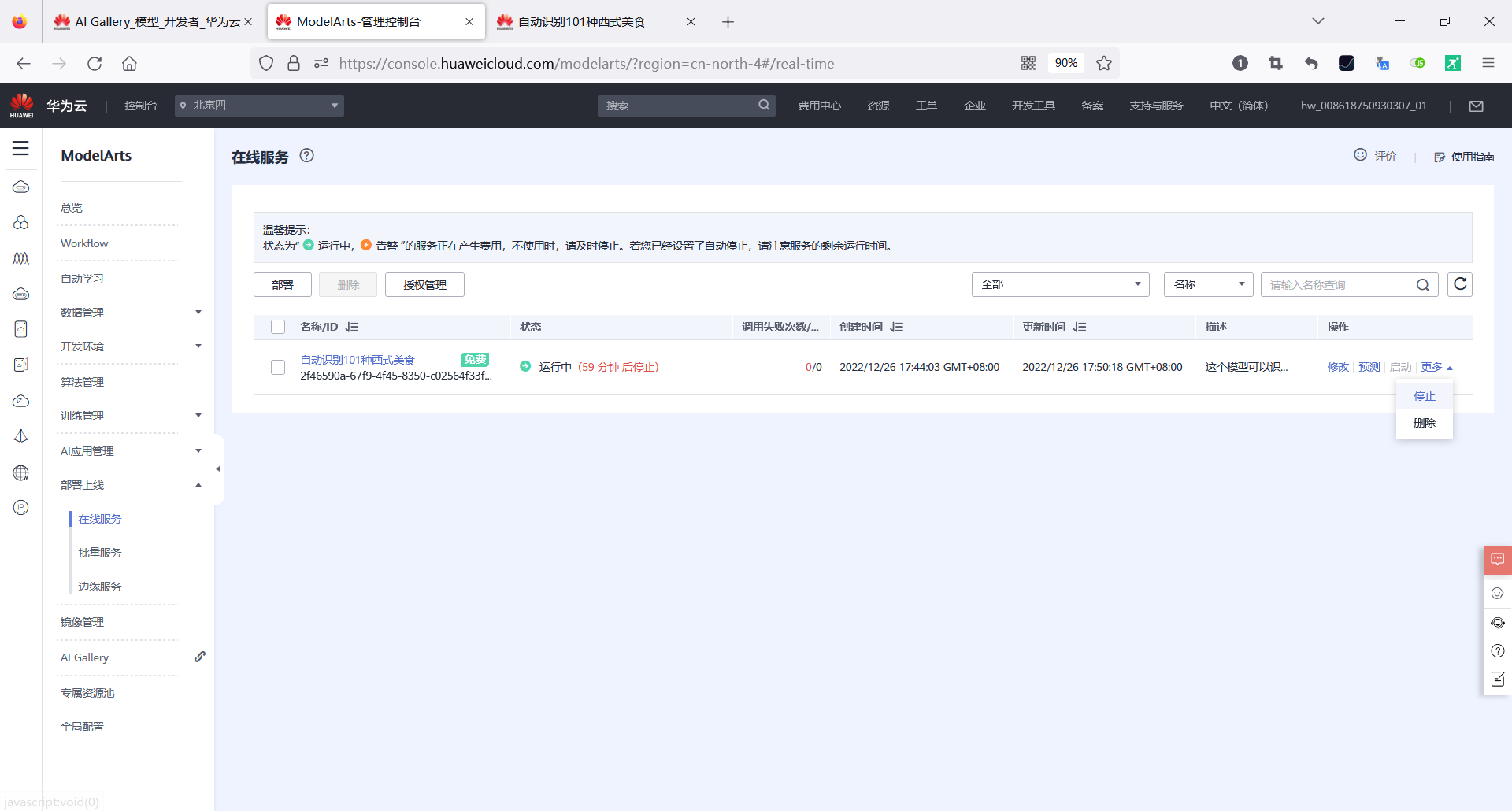Screen dimensions: 1512x811
Task: Sort by 更新时间 column icon
Action: pos(1080,327)
